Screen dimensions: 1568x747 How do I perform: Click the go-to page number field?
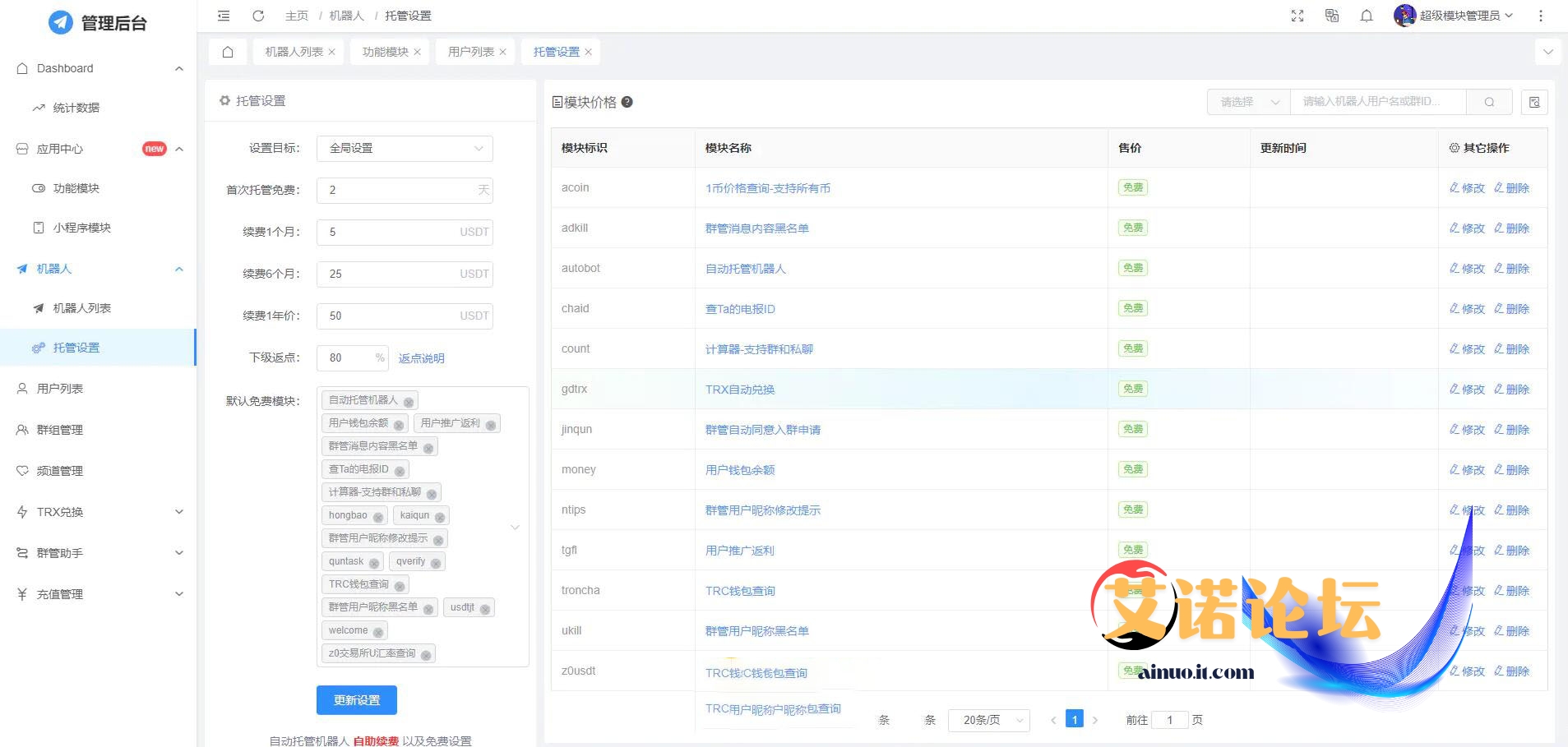point(1170,721)
